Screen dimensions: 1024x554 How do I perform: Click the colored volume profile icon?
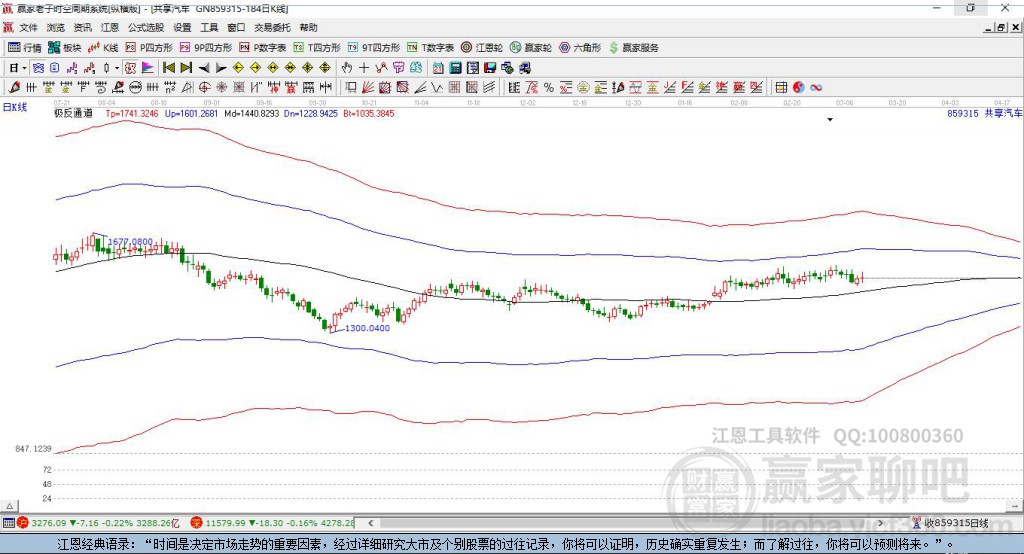pos(148,68)
